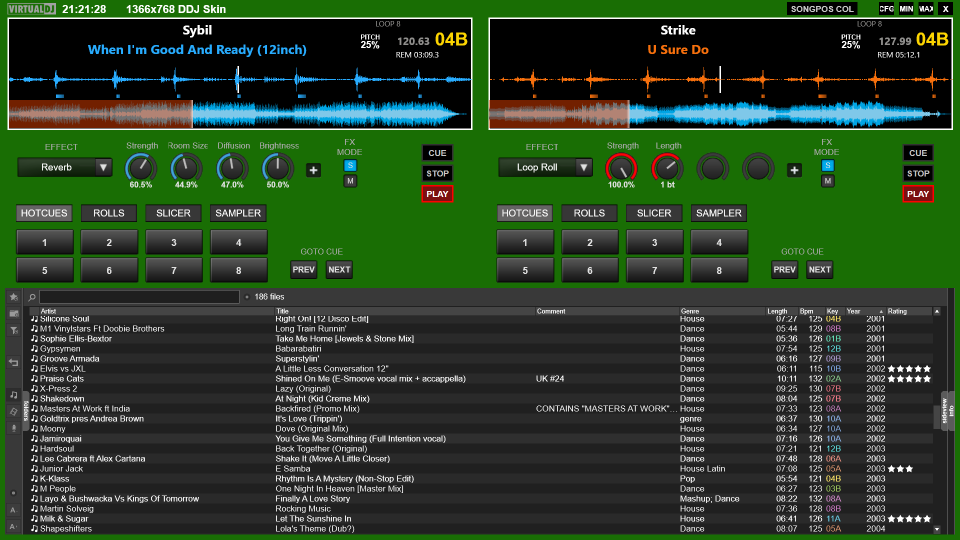Expand the Folders side panel handle
This screenshot has width=960, height=540.
point(26,410)
